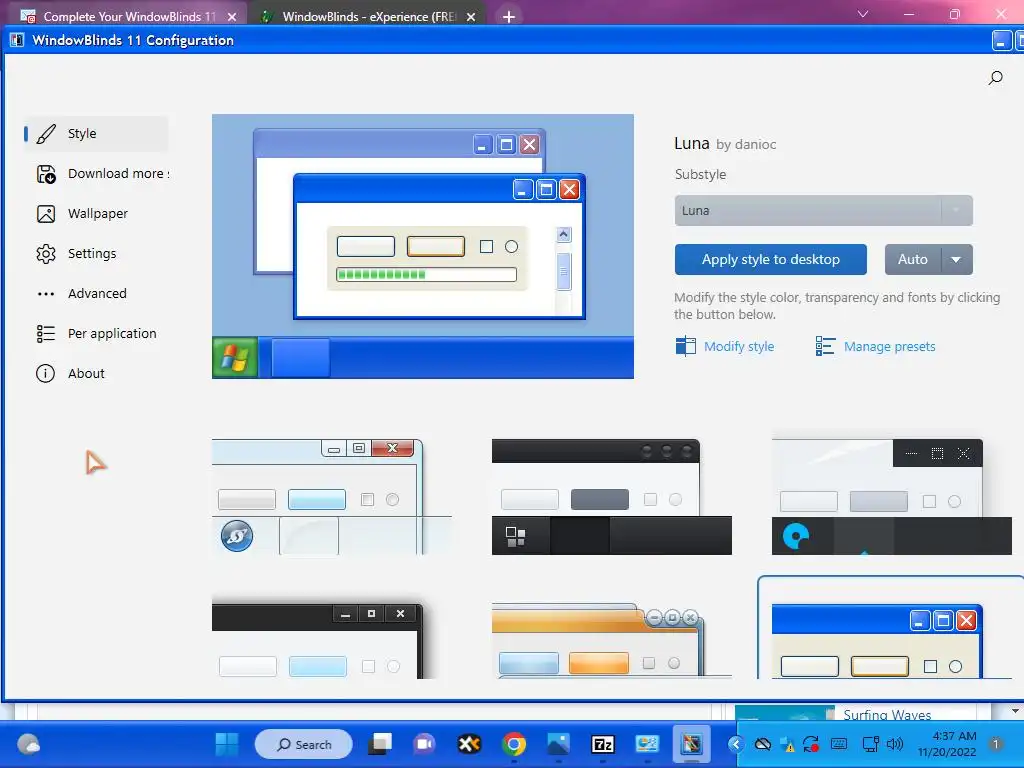Open the WindowBlinds taskbar icon
Image resolution: width=1024 pixels, height=768 pixels.
[691, 744]
